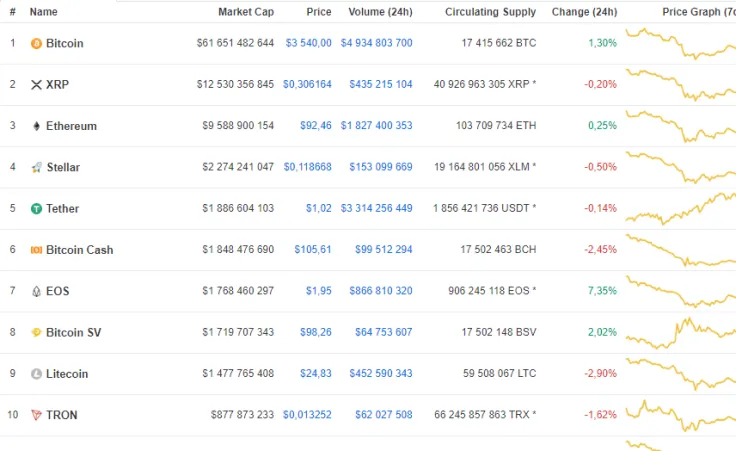Sort by the Market Cap column header
Screen dimensions: 736x451
[246, 12]
